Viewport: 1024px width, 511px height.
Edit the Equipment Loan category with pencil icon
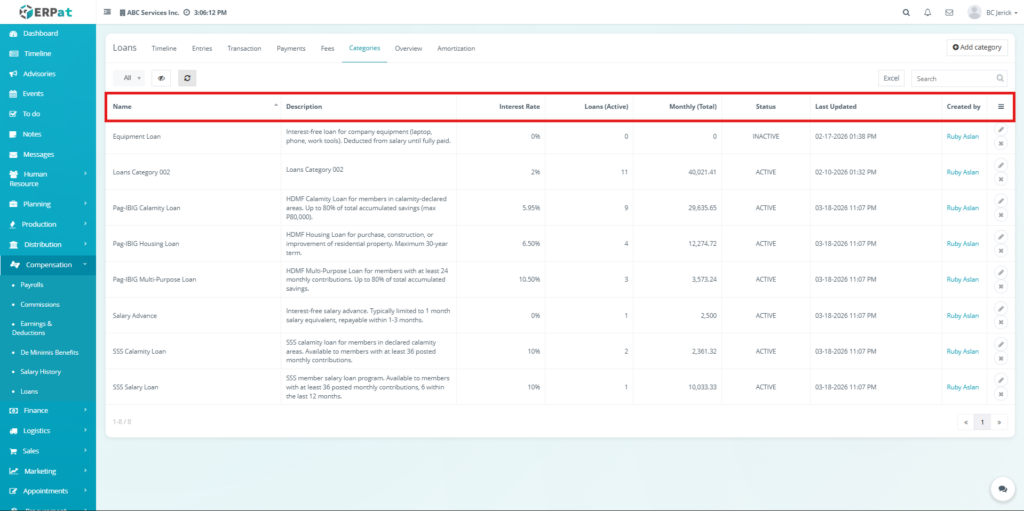pos(1001,129)
